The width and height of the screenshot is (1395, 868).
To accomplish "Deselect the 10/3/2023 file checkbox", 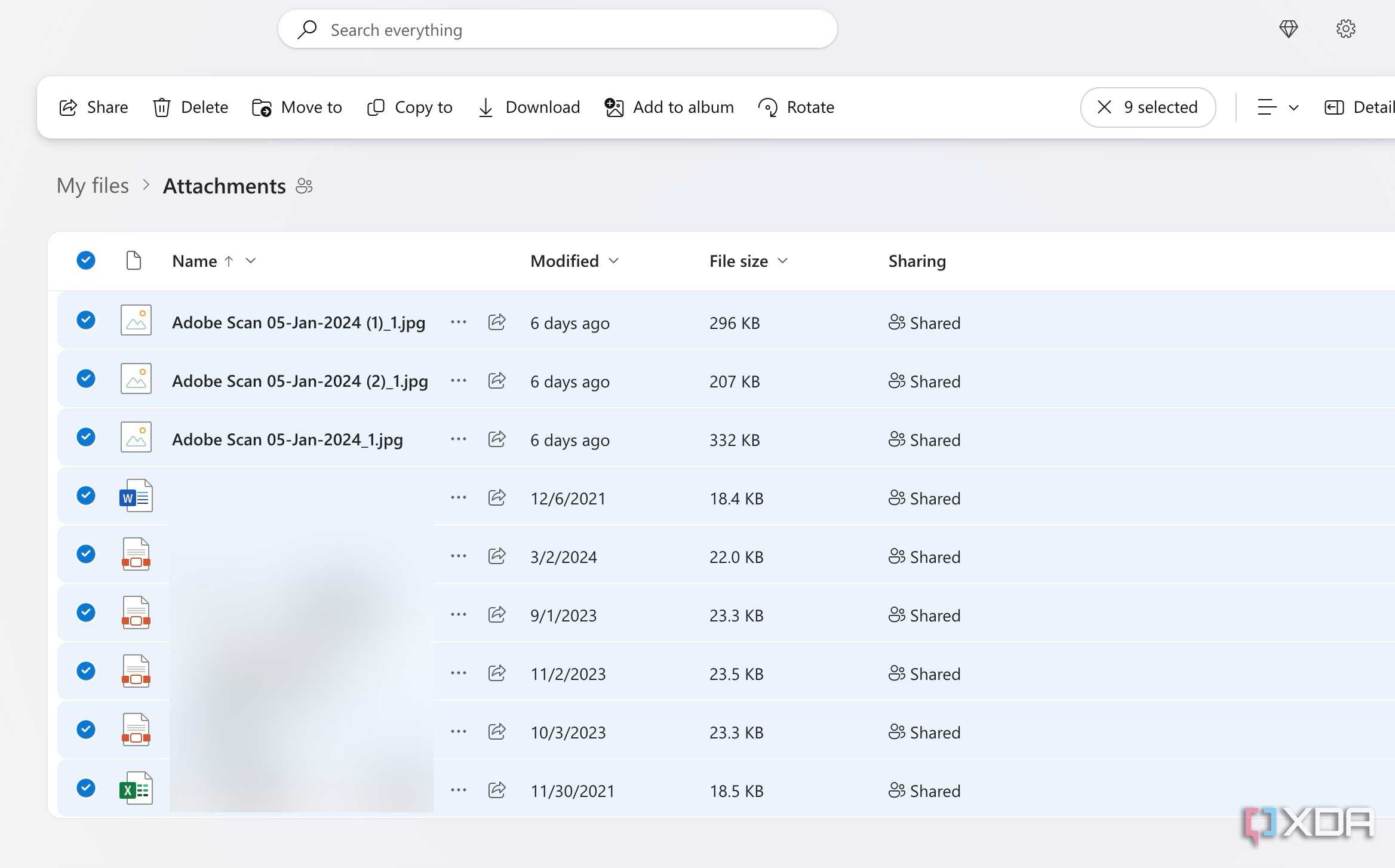I will pos(86,730).
